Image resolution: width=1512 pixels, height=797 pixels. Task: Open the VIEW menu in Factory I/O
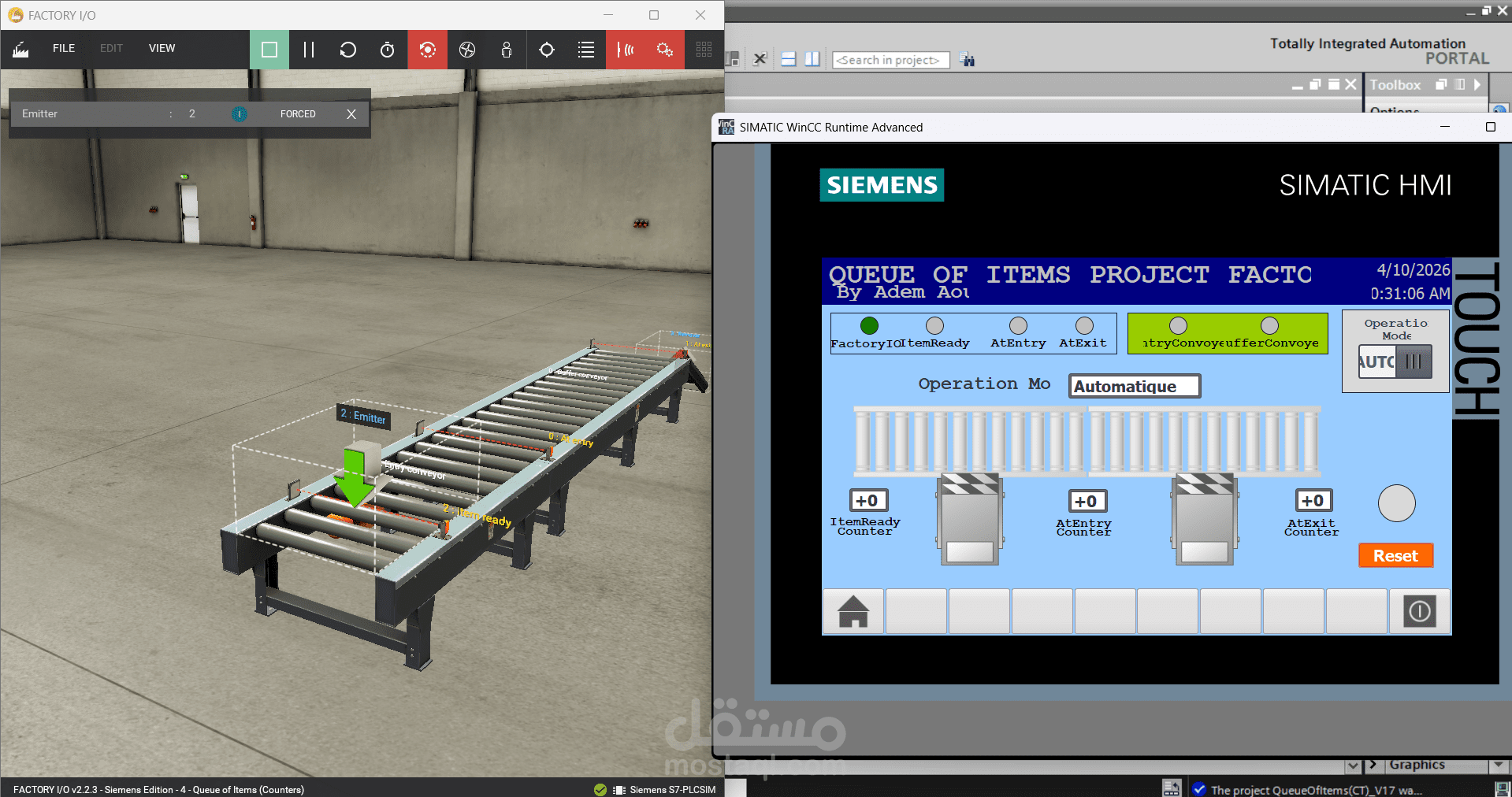click(x=162, y=48)
